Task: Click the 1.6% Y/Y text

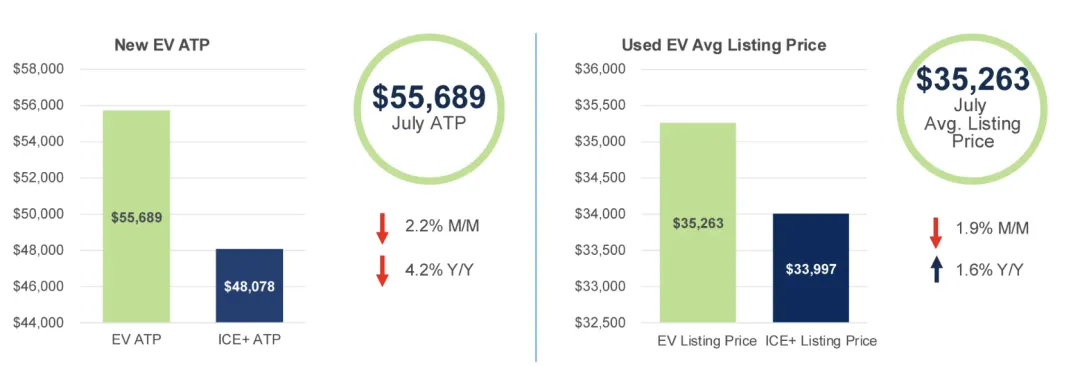Action: 987,270
